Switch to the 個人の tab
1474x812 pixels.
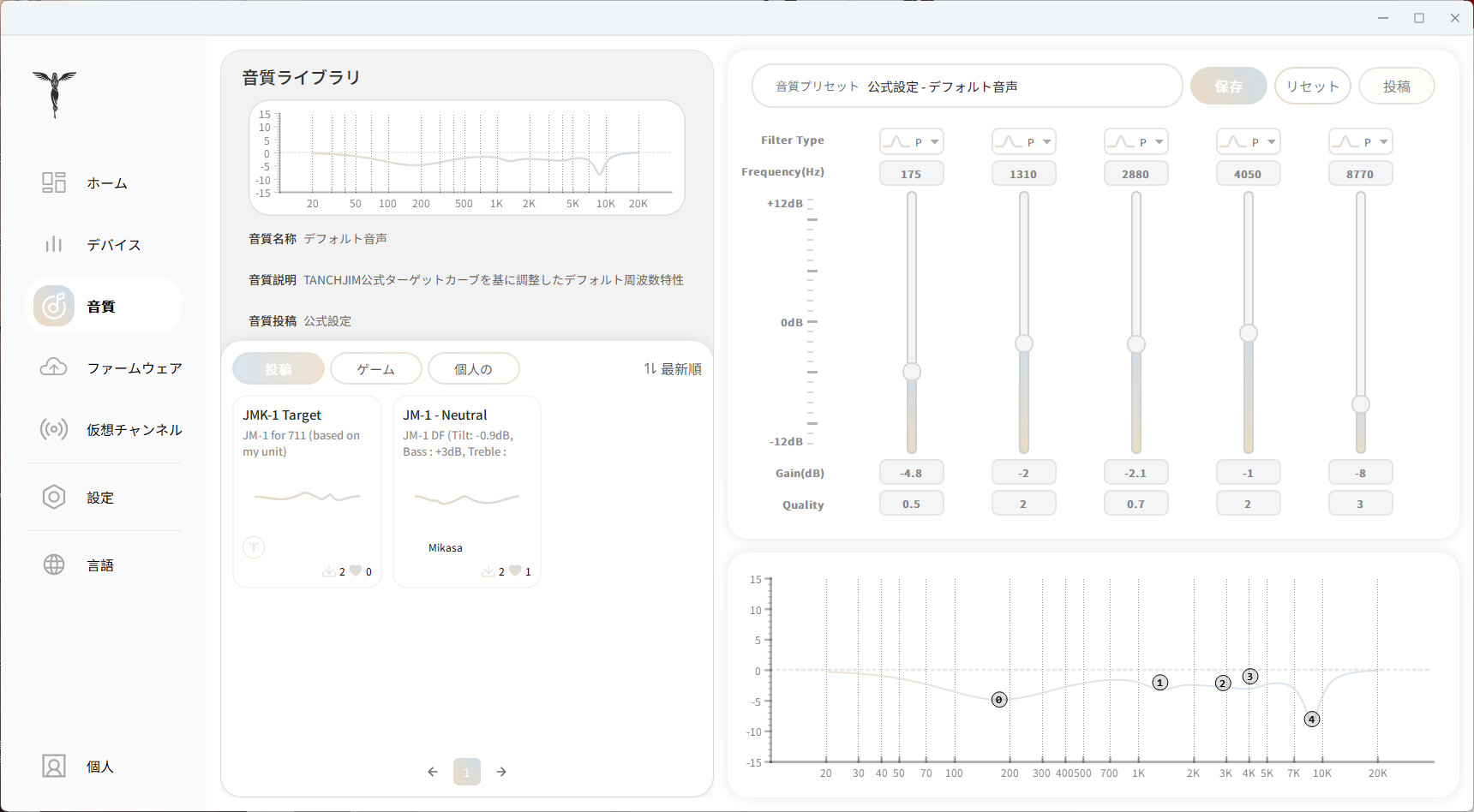pos(474,368)
